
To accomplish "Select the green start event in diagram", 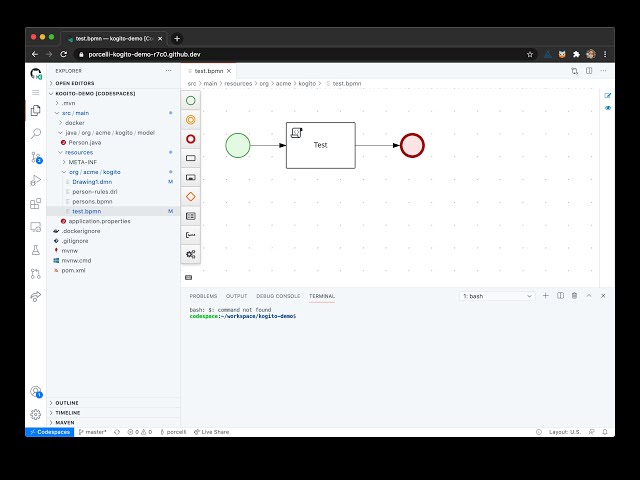I will tap(238, 145).
